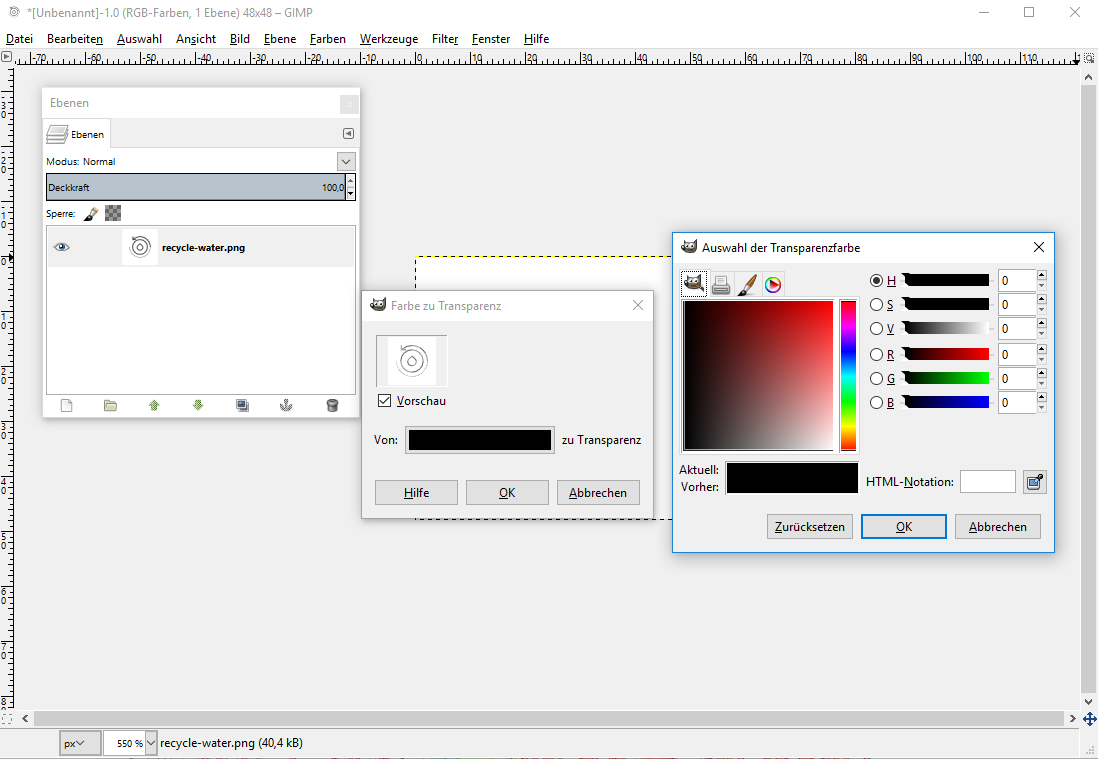Open the Modus dropdown in the Ebenen panel
Viewport: 1098px width, 759px height.
345,161
